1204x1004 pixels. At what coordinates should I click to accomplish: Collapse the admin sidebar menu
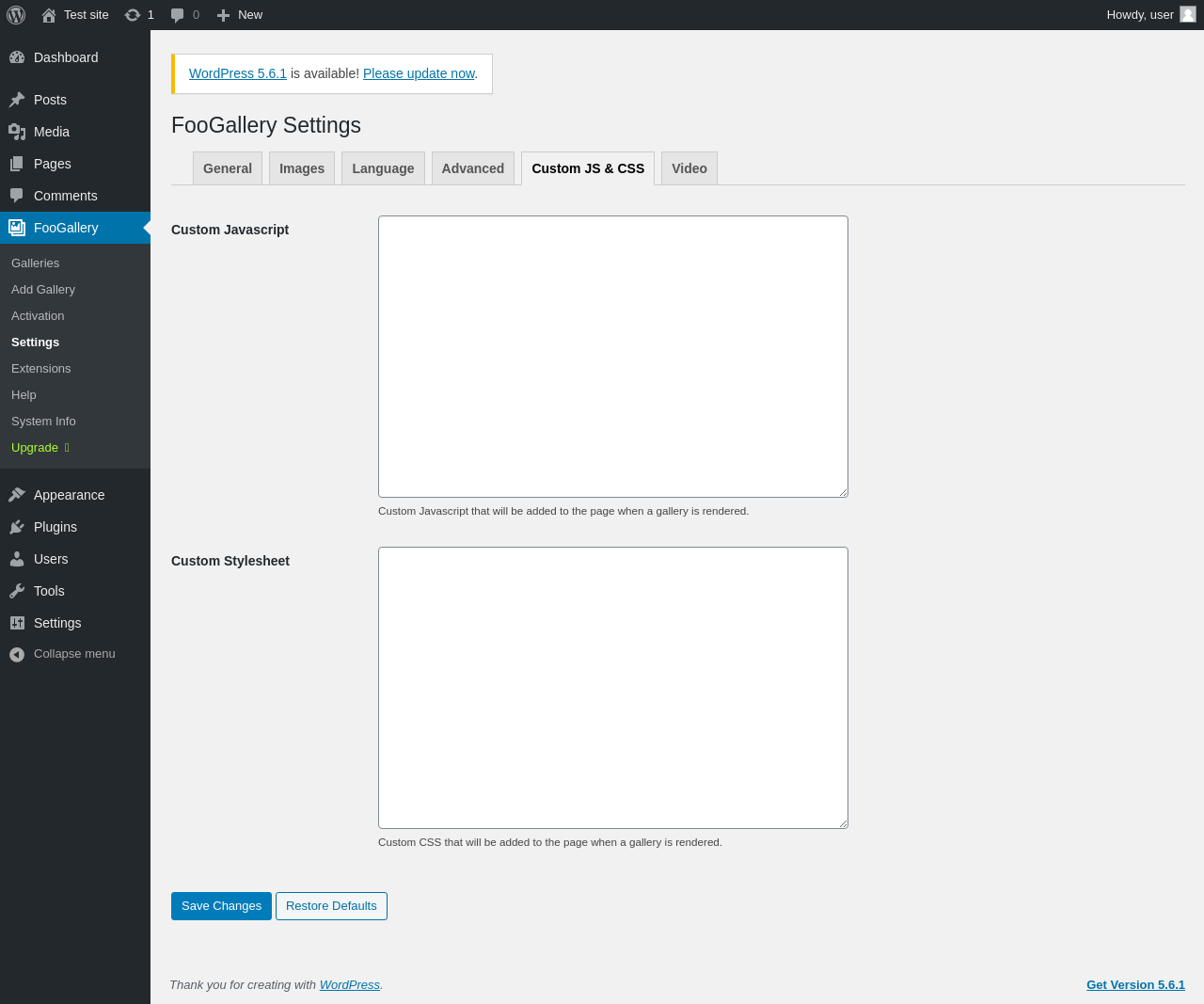(x=75, y=654)
